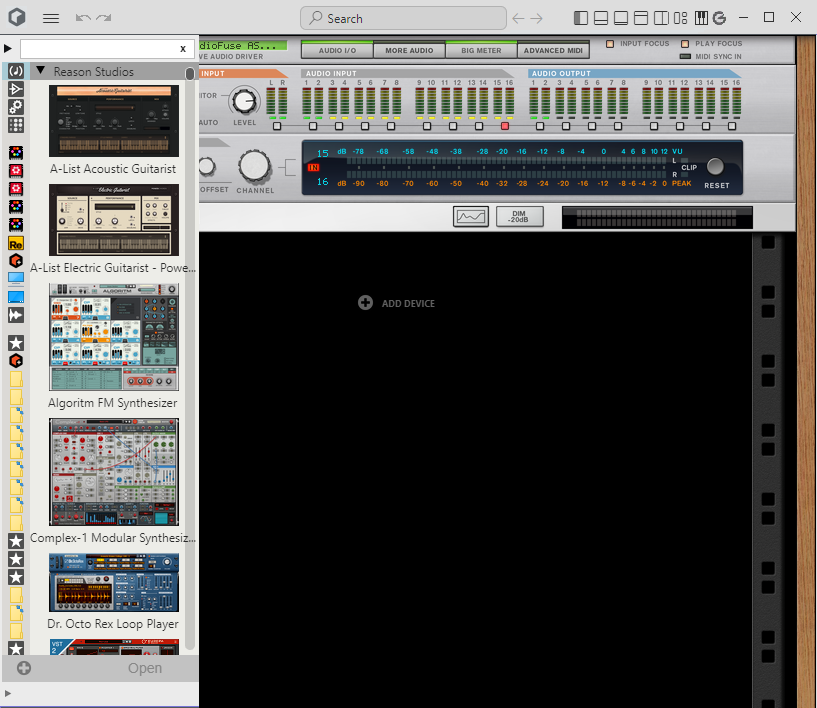The width and height of the screenshot is (817, 708).
Task: Click the Open button in browser
Action: [145, 668]
